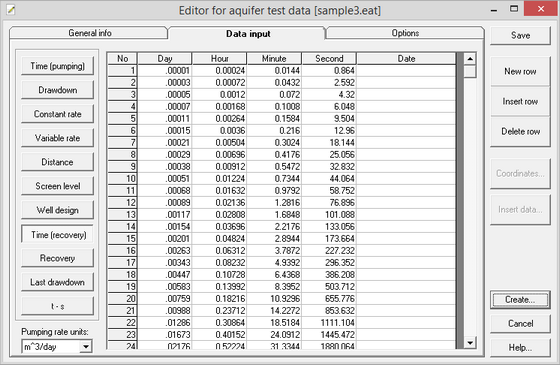Screen dimensions: 560x365
Task: Select Minute cell 8.3952
Action: [274, 286]
